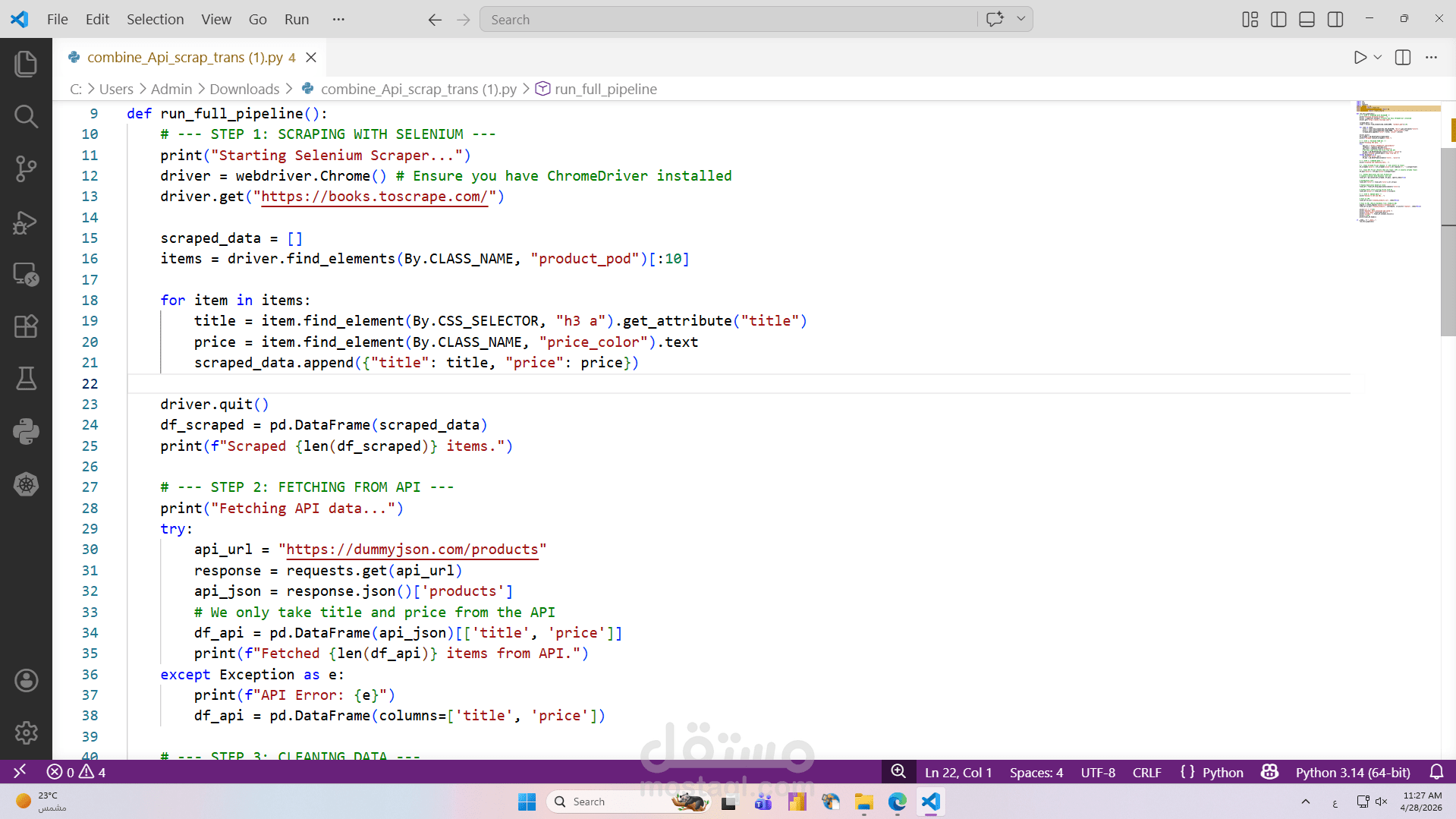Screen dimensions: 1456x819
Task: Open the Accounts menu icon
Action: pyautogui.click(x=26, y=681)
